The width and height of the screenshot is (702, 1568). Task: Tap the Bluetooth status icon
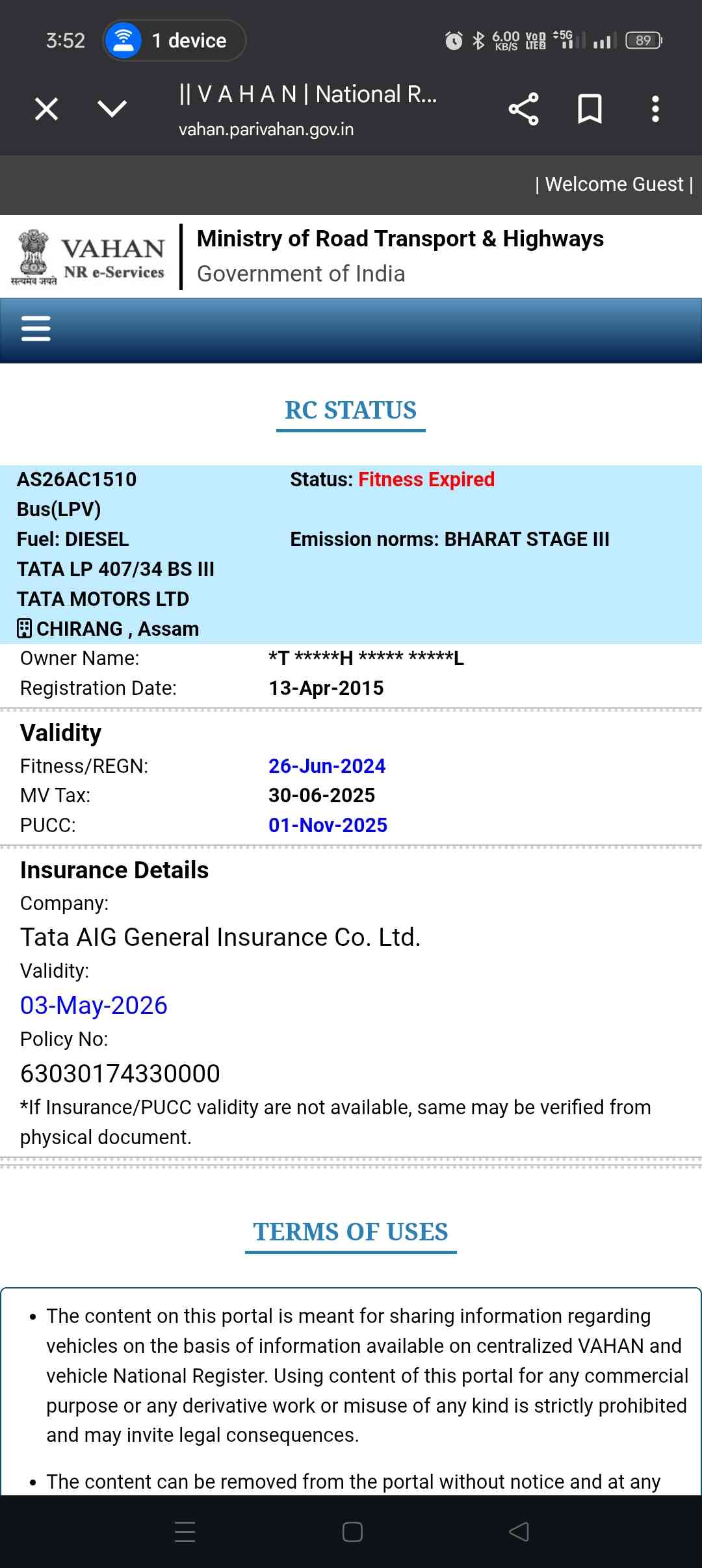[x=478, y=41]
